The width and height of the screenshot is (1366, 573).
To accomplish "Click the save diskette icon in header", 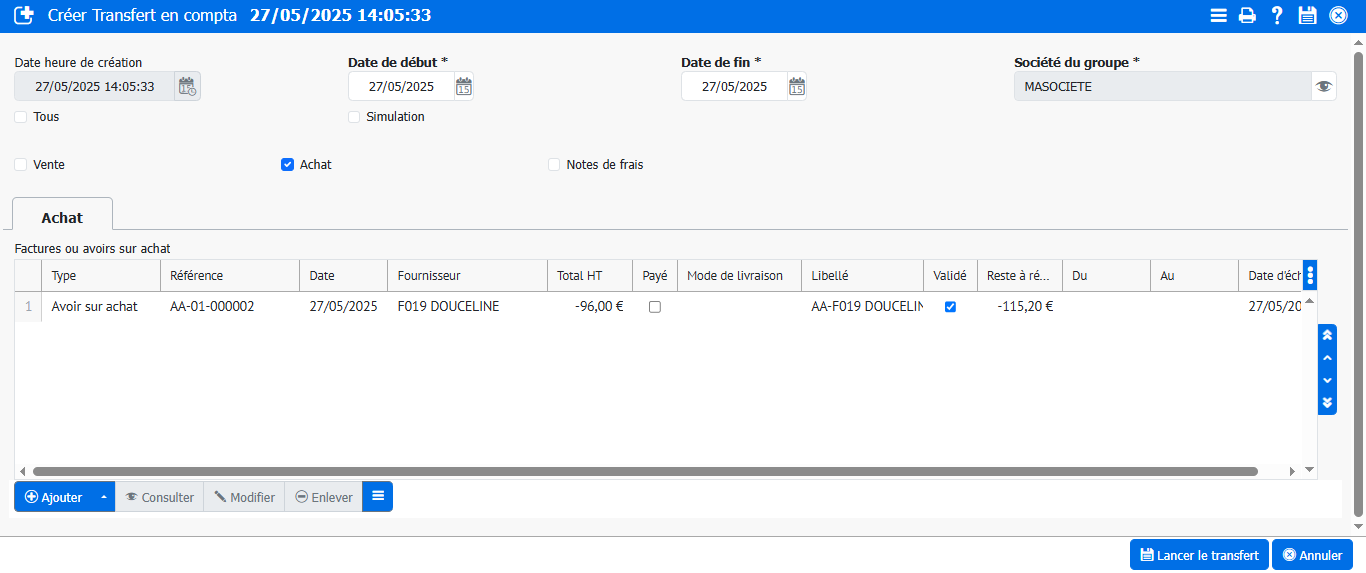I will 1307,15.
